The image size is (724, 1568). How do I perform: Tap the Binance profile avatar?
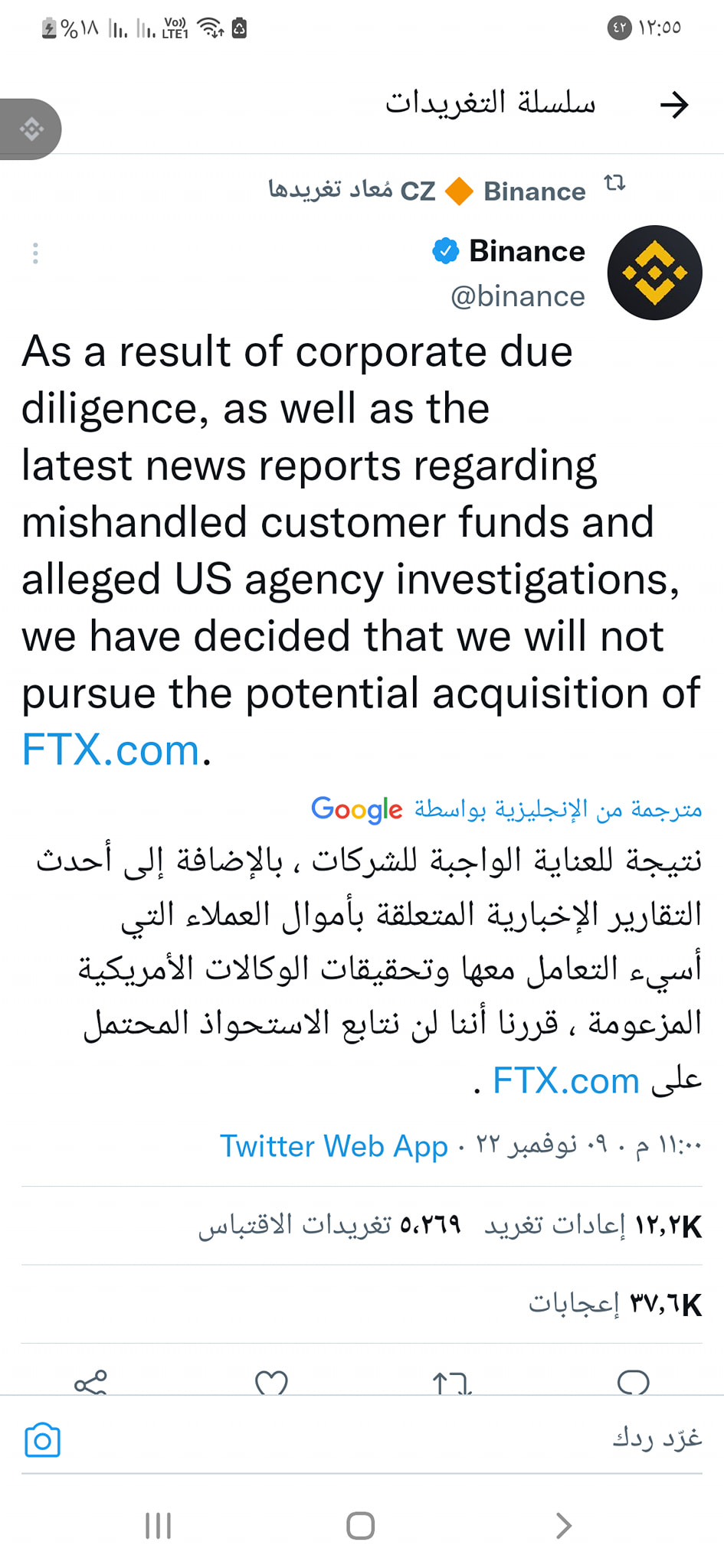[x=654, y=273]
